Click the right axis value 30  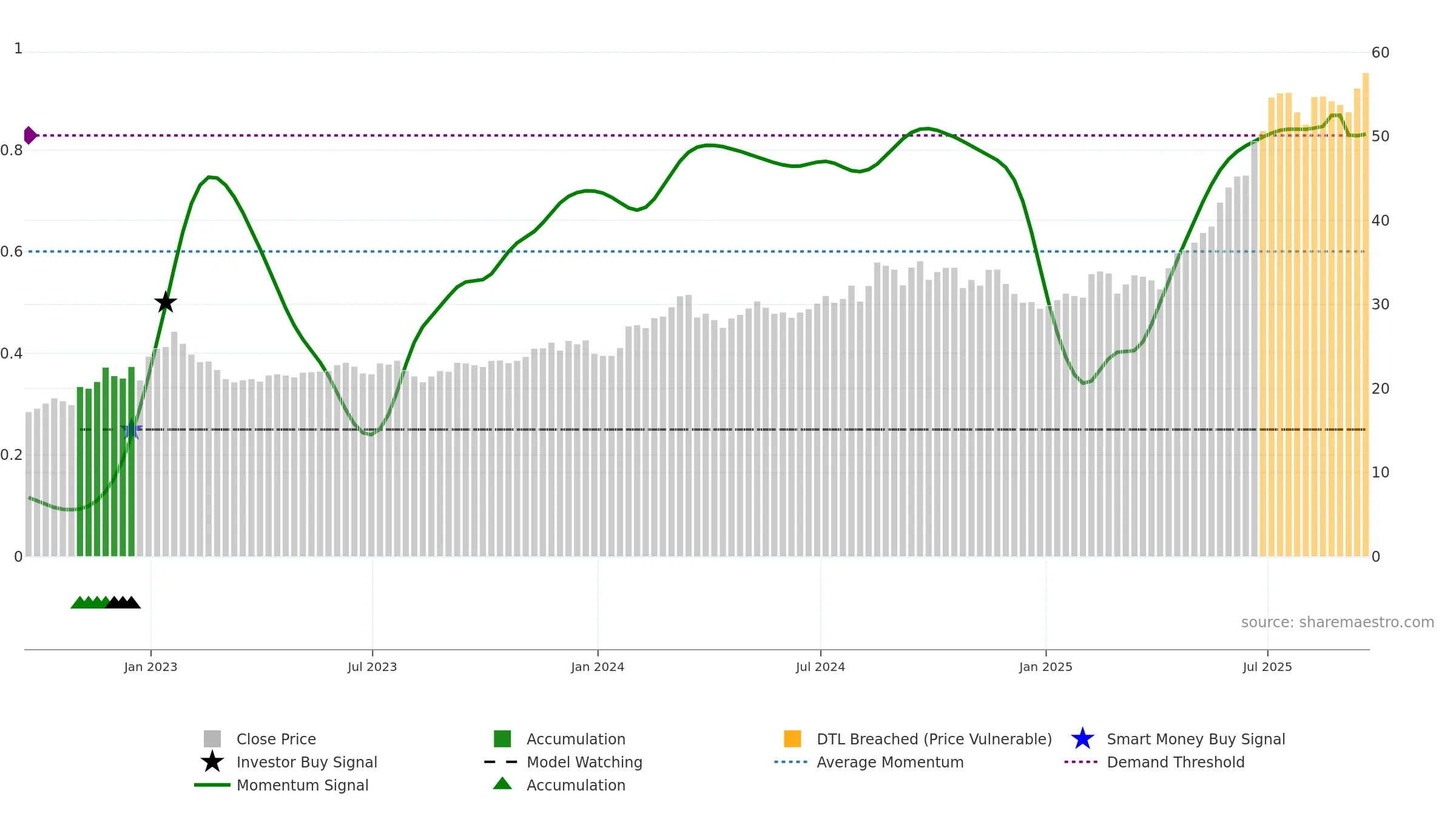click(x=1381, y=305)
